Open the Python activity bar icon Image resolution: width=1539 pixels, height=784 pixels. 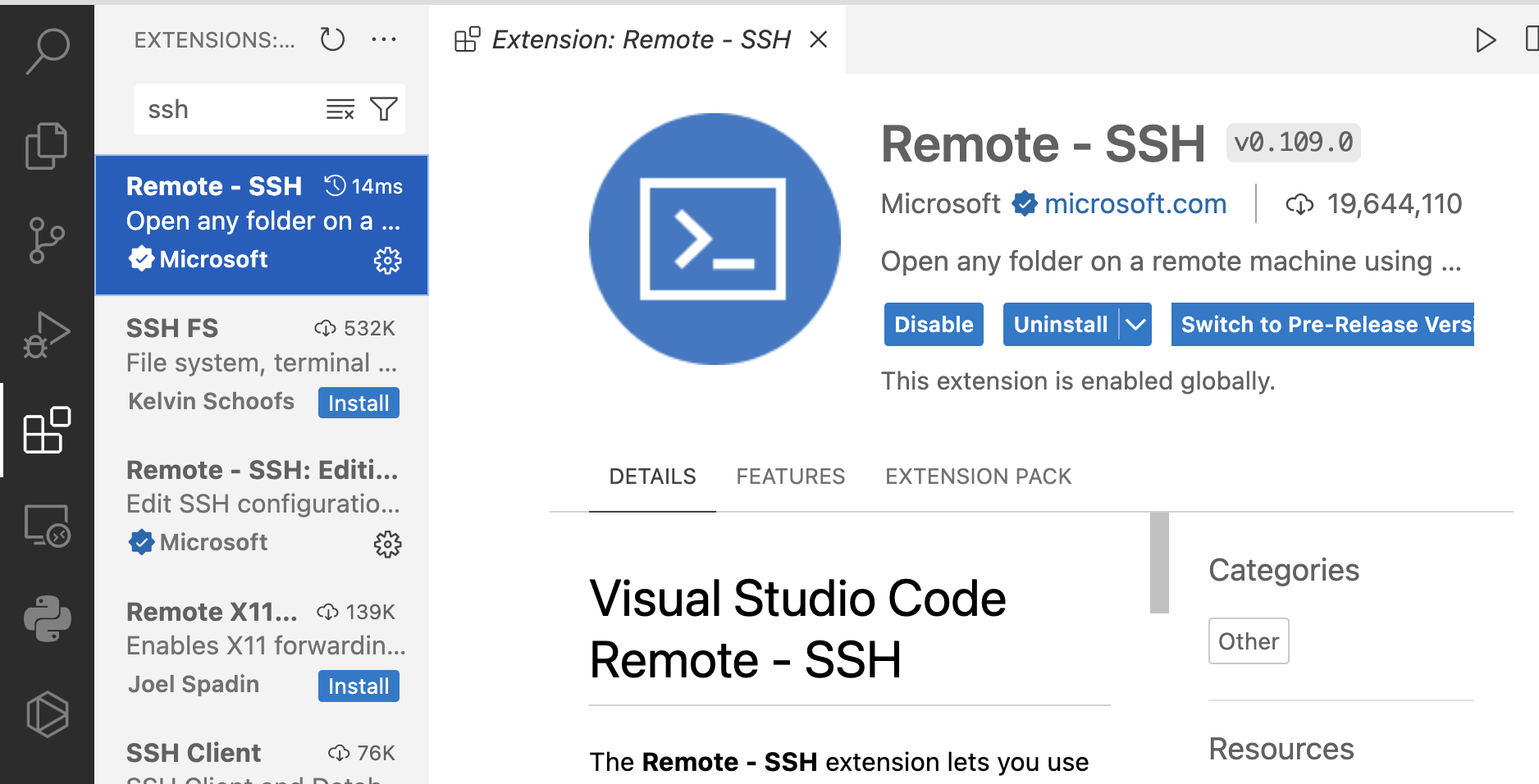pyautogui.click(x=47, y=618)
